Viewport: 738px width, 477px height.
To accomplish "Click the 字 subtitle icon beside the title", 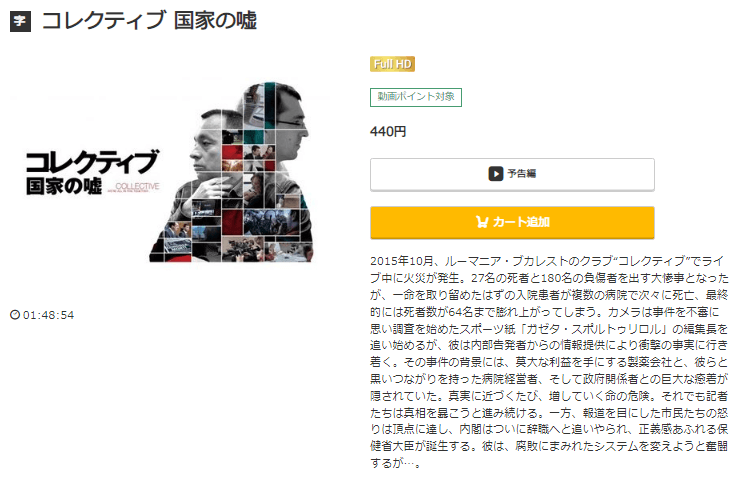I will point(20,21).
